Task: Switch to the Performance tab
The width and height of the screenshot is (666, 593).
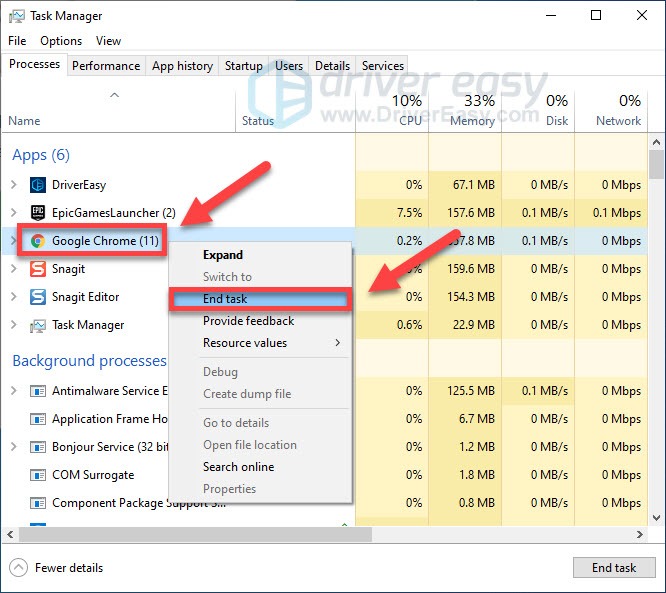Action: click(106, 66)
